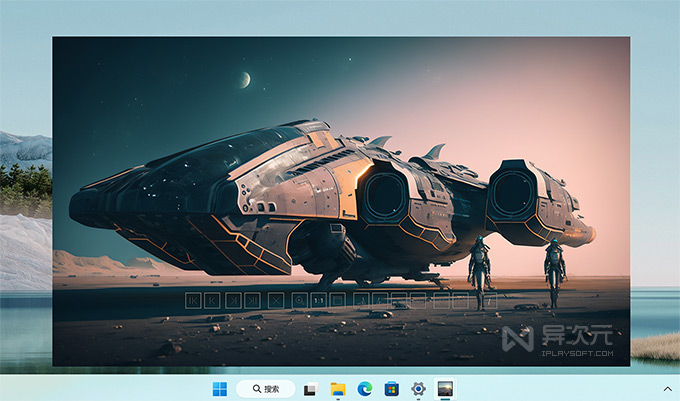This screenshot has width=680, height=401.
Task: Go to the previous image
Action: tap(212, 299)
